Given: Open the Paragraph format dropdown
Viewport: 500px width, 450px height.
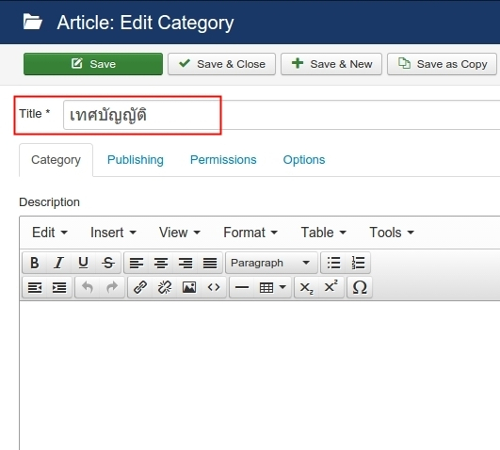Looking at the screenshot, I should click(x=270, y=263).
